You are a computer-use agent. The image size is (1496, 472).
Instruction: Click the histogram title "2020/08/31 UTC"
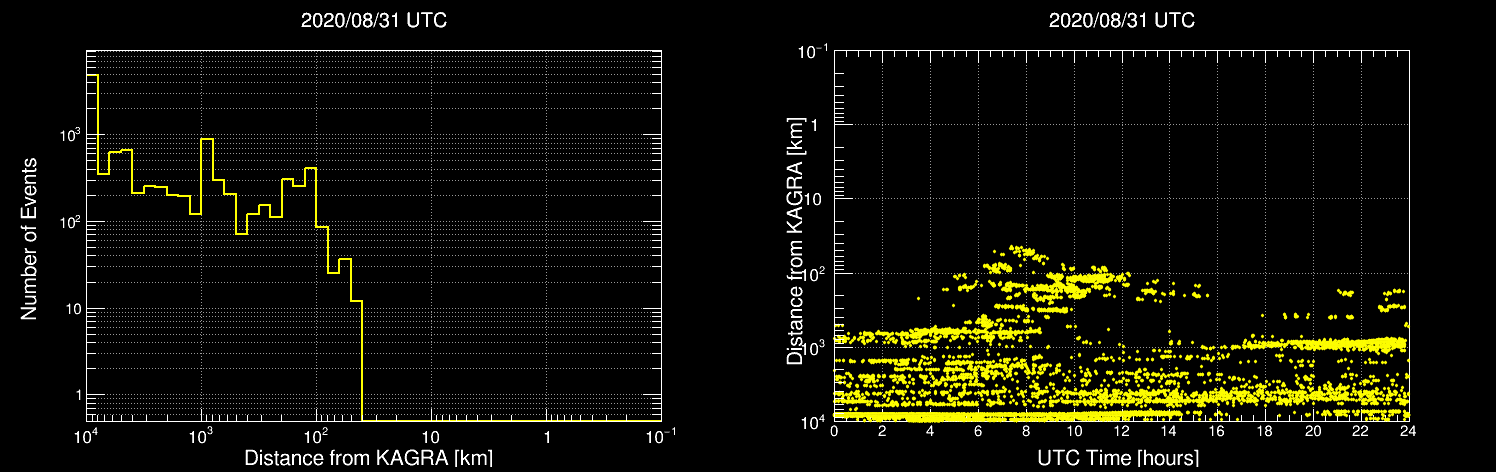(374, 20)
